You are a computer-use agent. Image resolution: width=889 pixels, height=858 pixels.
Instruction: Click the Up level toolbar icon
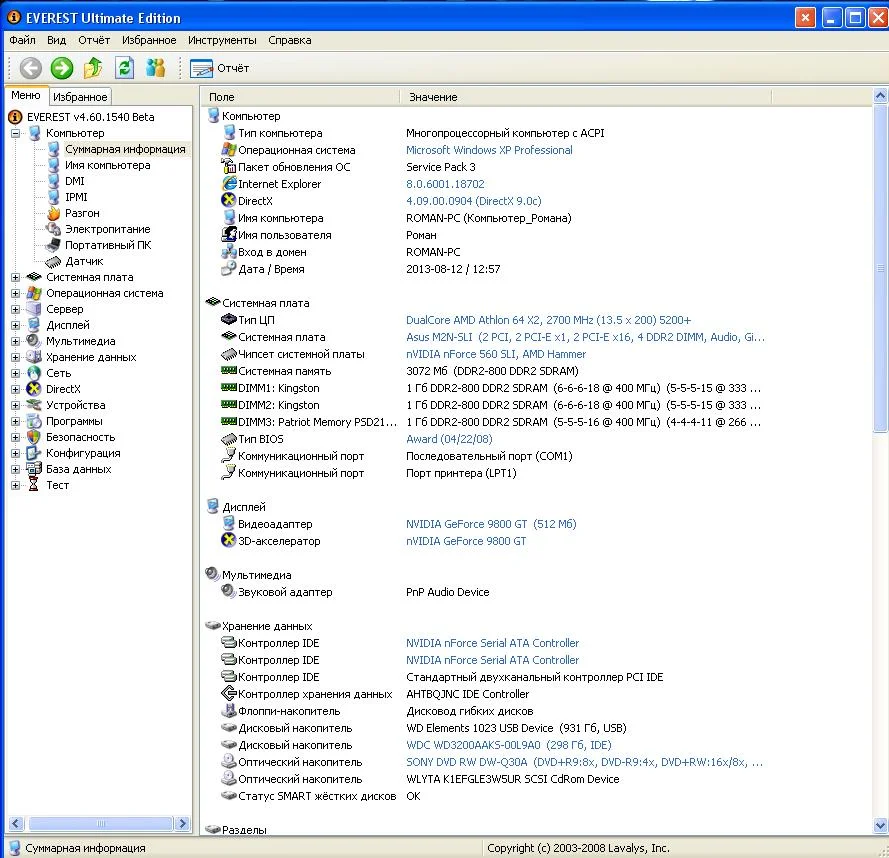pos(93,68)
